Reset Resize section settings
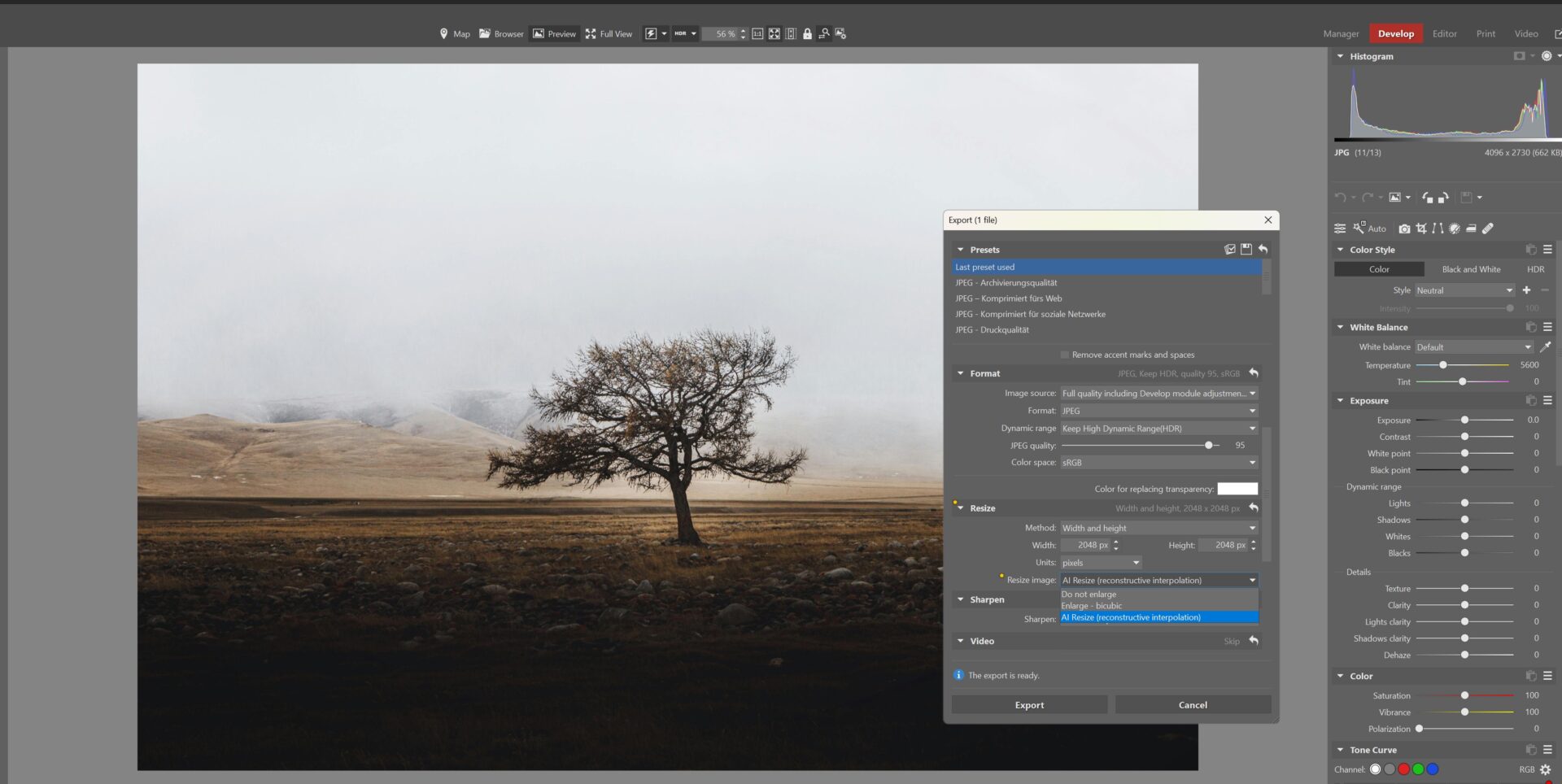The width and height of the screenshot is (1562, 784). click(x=1254, y=508)
